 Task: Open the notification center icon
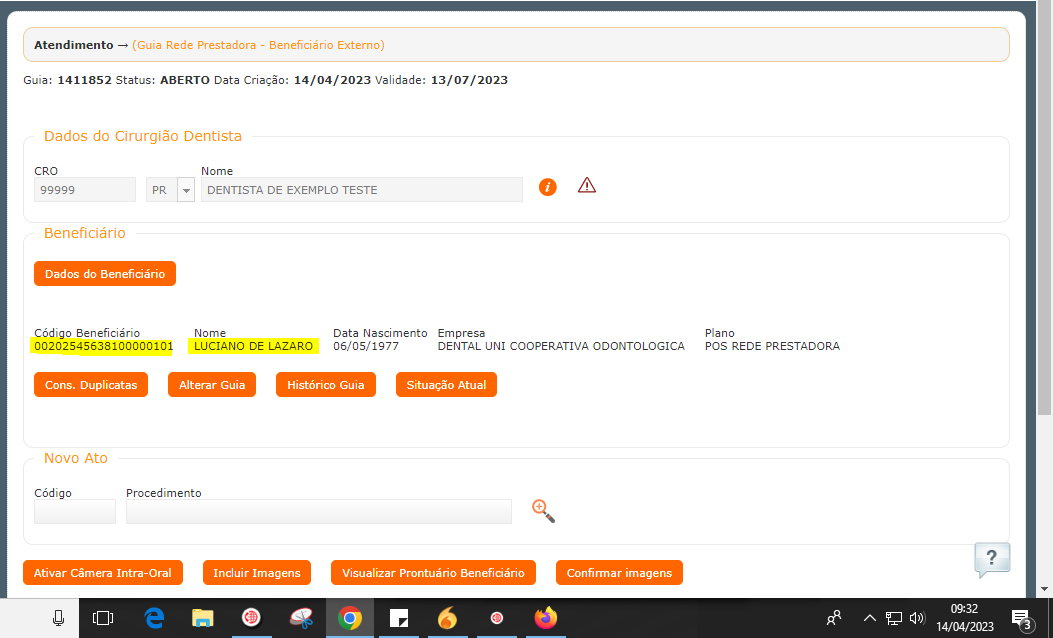(x=1021, y=619)
